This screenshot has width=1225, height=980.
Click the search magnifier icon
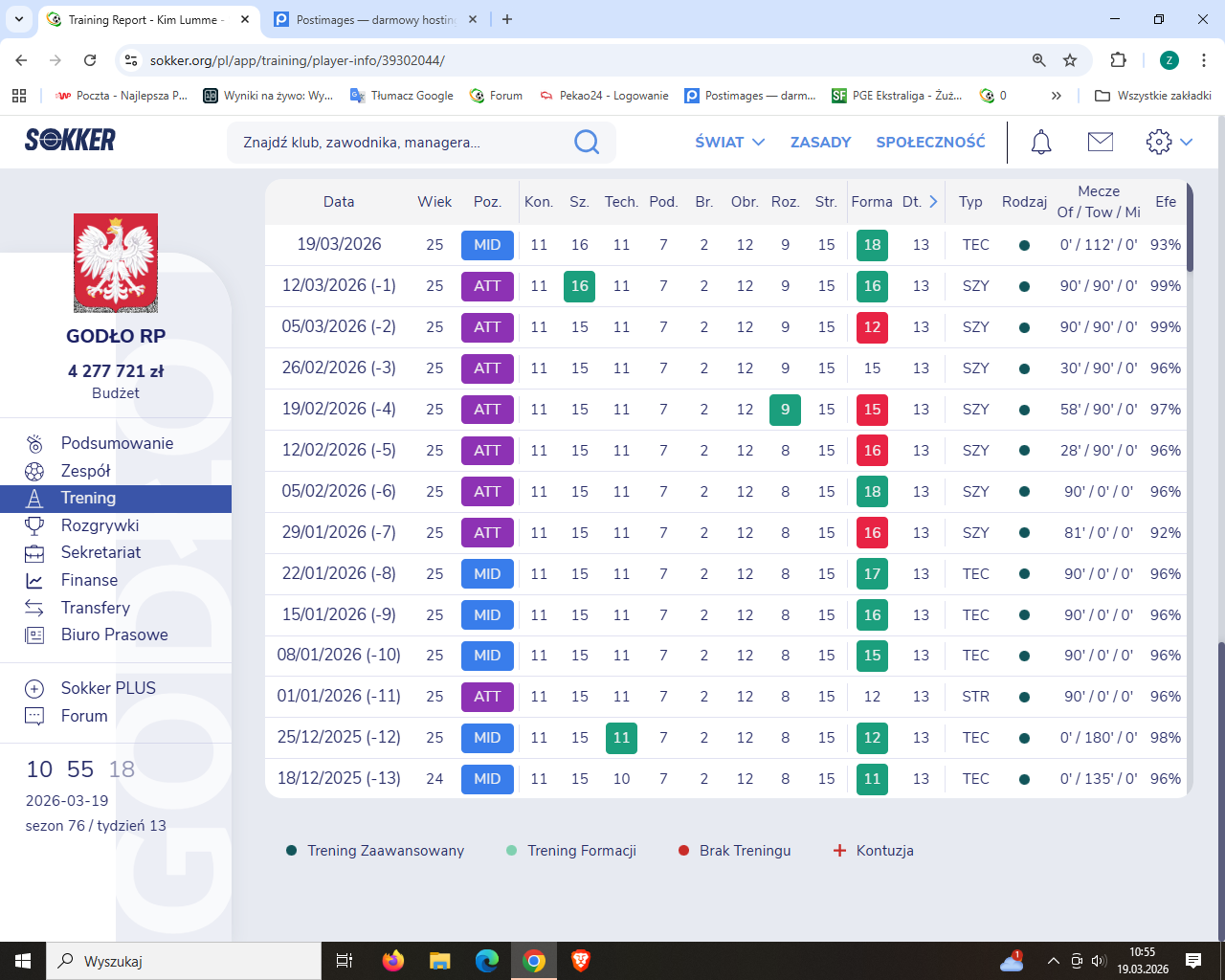tap(587, 143)
